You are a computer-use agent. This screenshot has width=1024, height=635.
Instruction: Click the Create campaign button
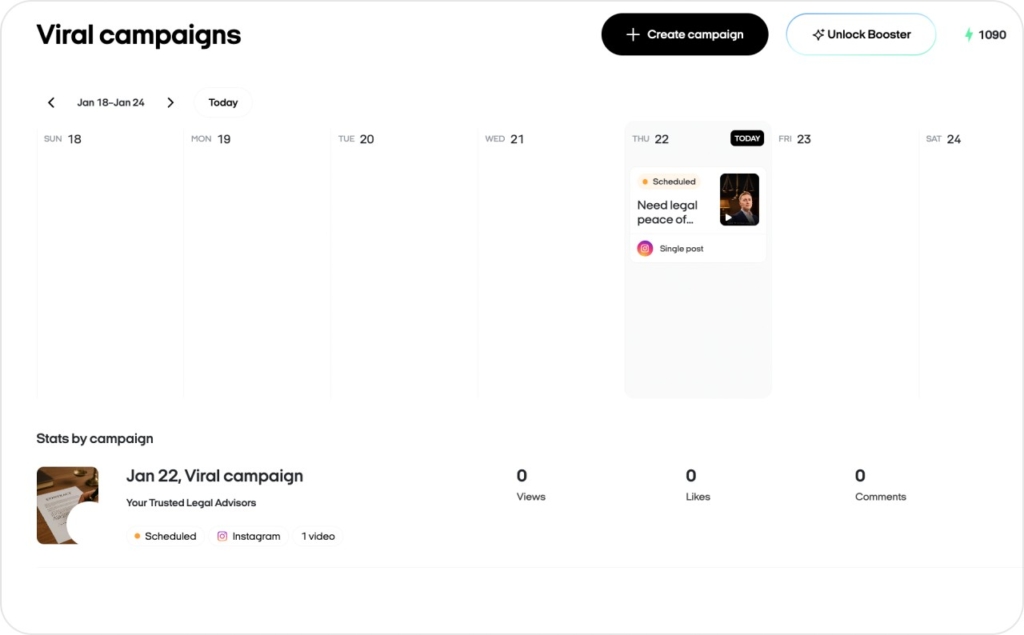point(684,34)
